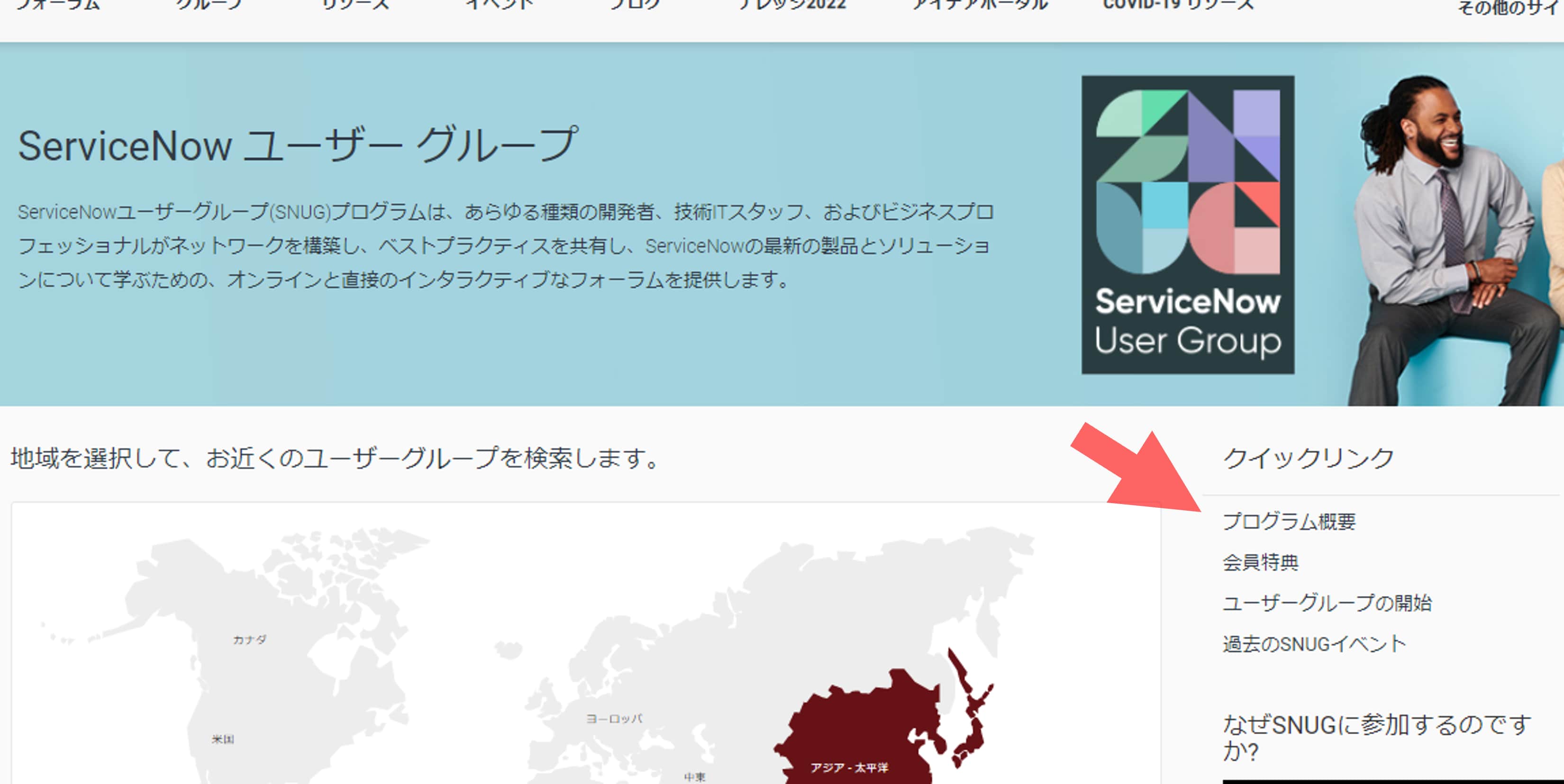Click the SNUG program description paragraph
The height and width of the screenshot is (784, 1564).
[505, 245]
